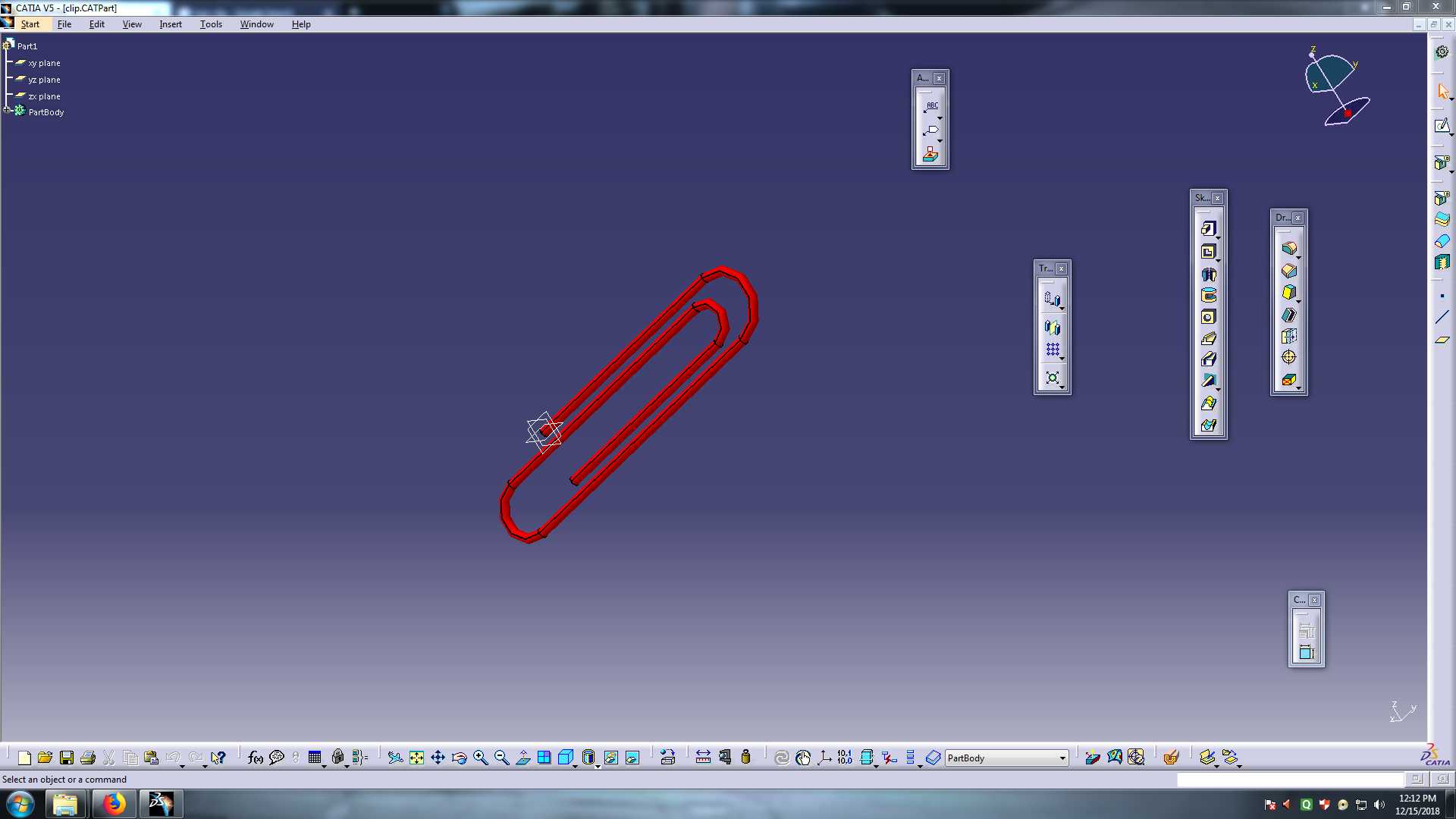Image resolution: width=1456 pixels, height=819 pixels.
Task: Select the Chamfer tool
Action: pos(1288,271)
